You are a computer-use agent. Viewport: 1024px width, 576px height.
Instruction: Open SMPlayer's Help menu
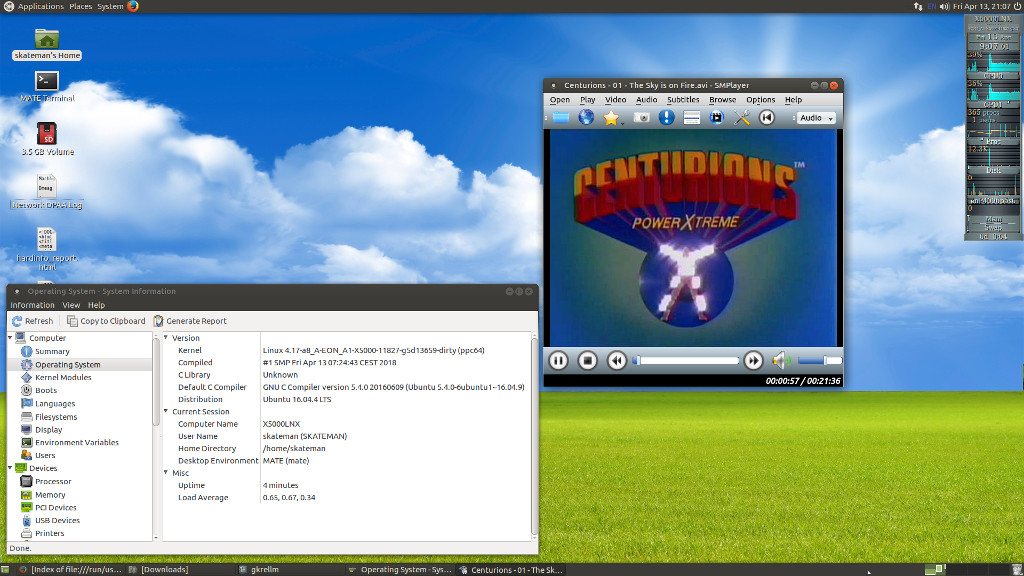coord(793,100)
